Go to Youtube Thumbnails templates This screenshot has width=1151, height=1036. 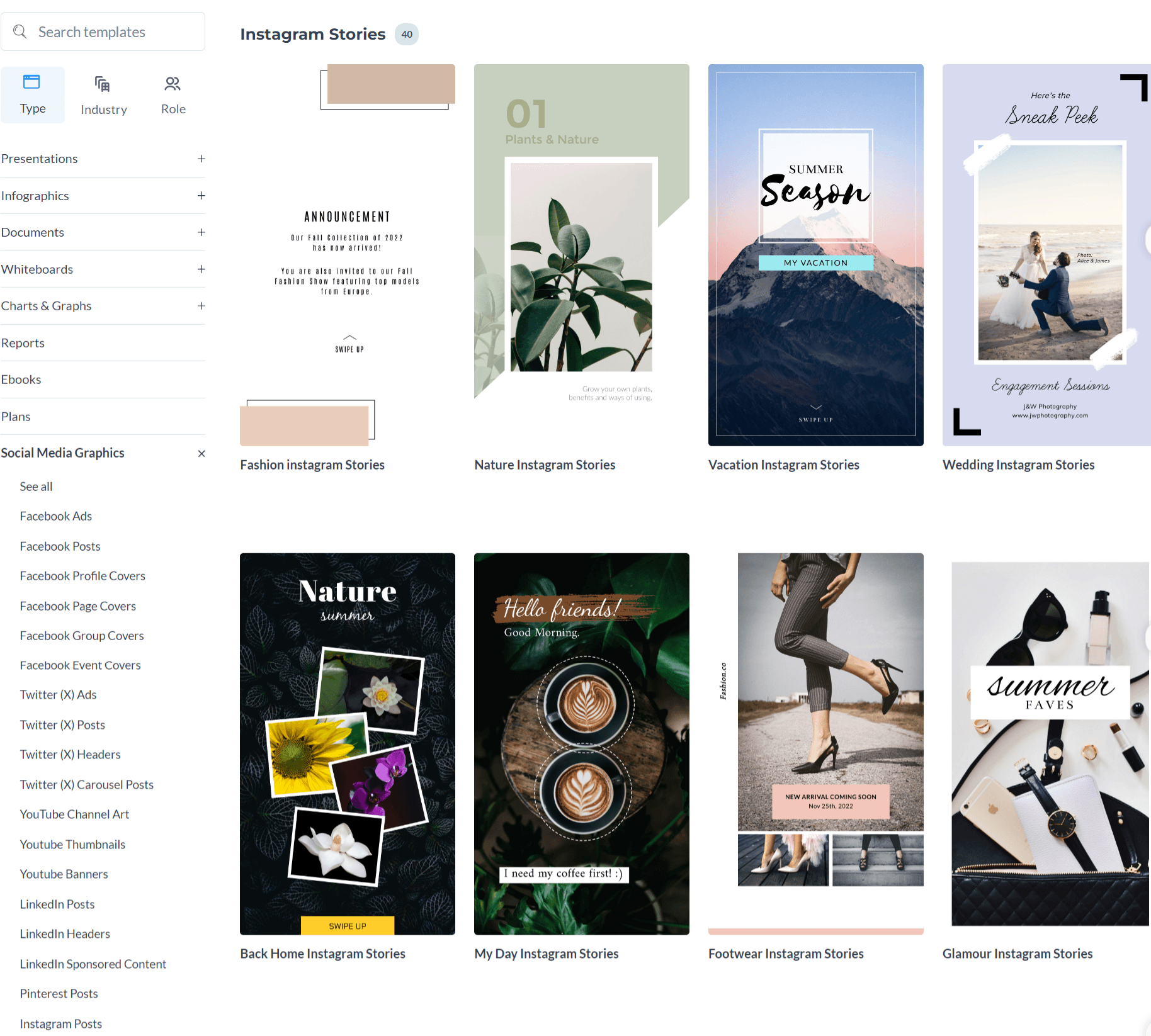(72, 845)
